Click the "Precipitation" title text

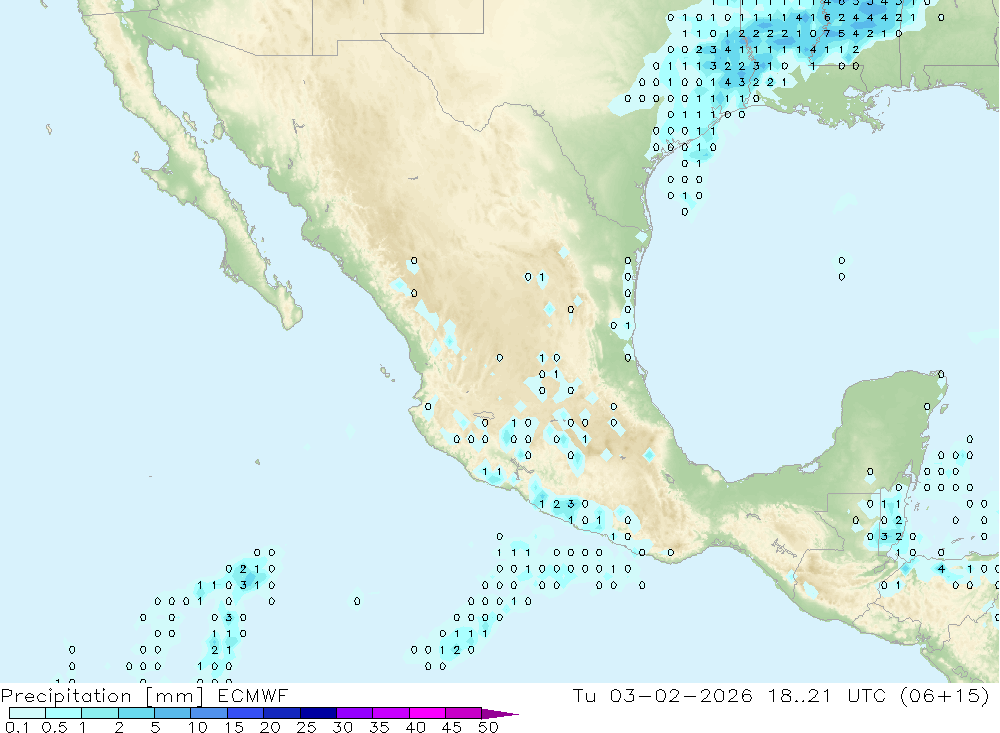point(66,696)
